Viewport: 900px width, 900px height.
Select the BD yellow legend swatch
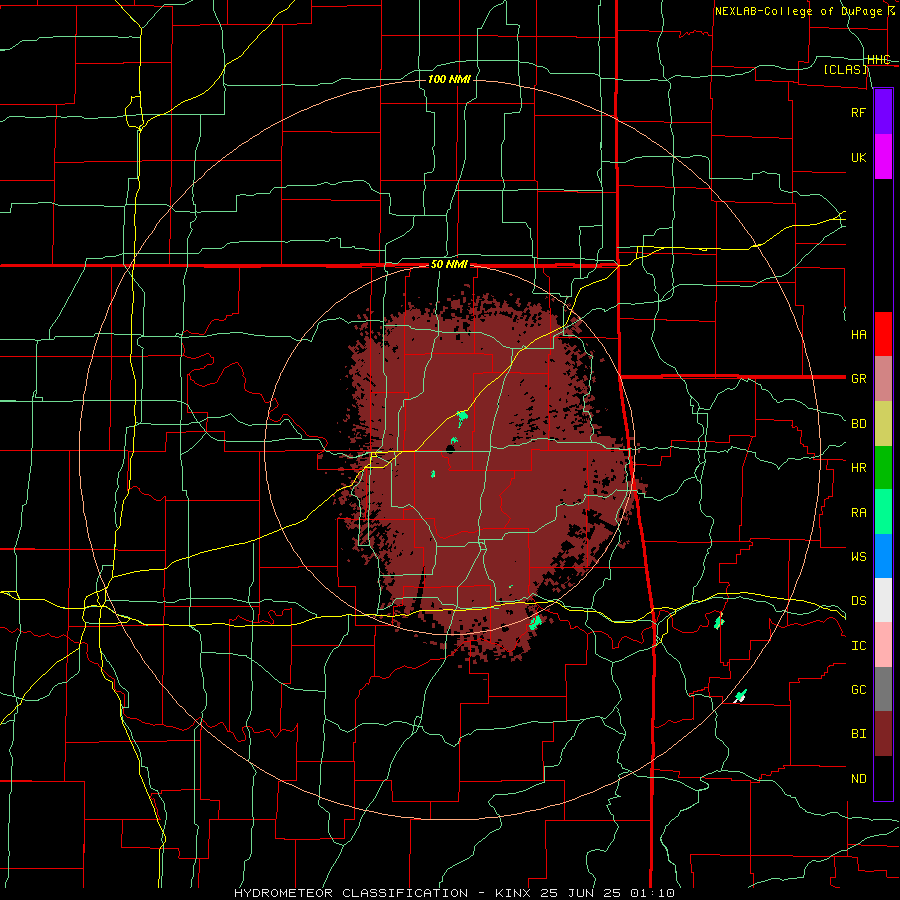coord(883,424)
